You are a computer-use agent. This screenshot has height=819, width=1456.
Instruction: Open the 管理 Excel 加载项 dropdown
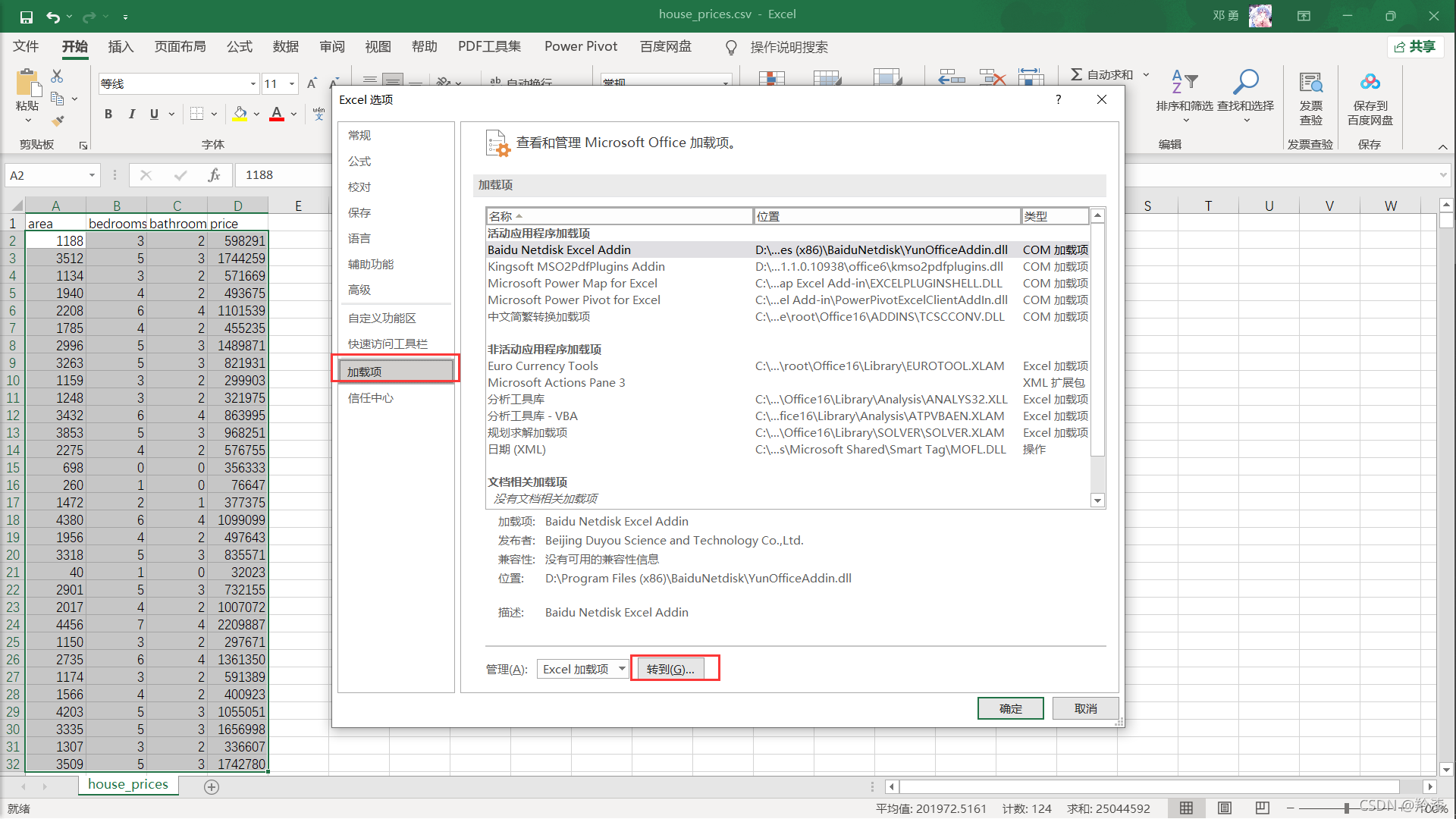tap(582, 669)
